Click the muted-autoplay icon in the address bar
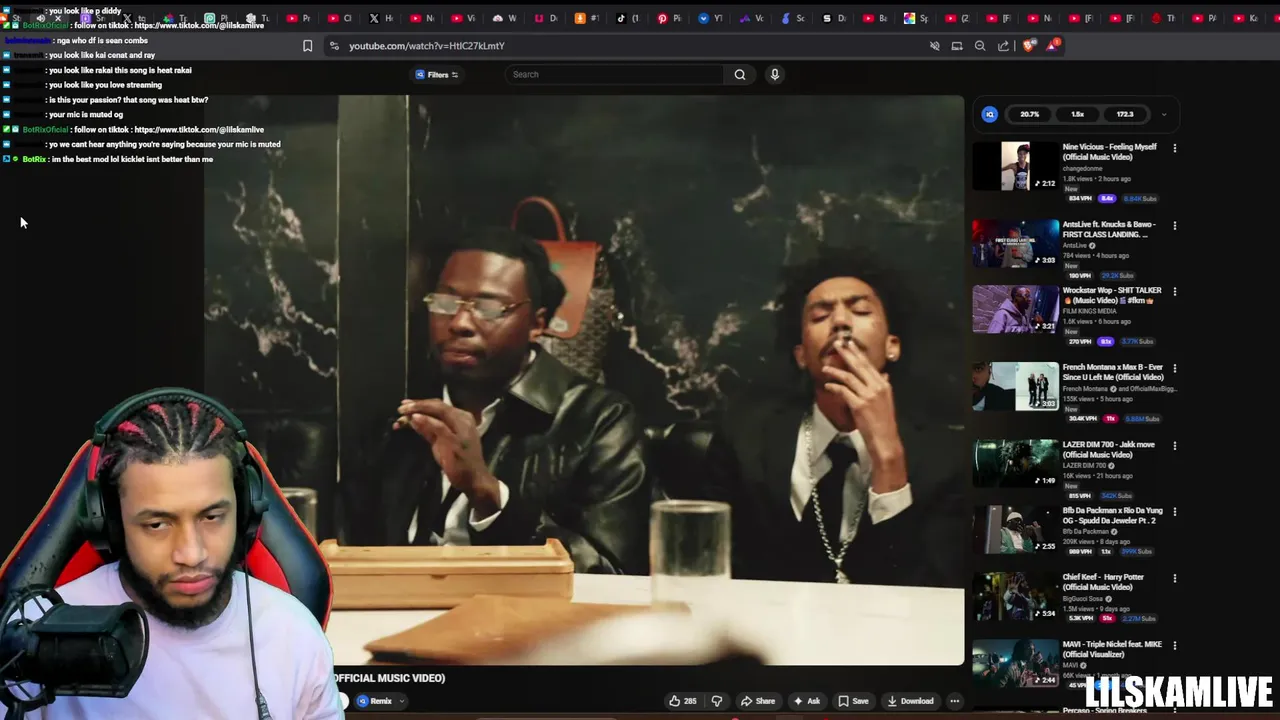Viewport: 1280px width, 720px height. click(x=935, y=46)
